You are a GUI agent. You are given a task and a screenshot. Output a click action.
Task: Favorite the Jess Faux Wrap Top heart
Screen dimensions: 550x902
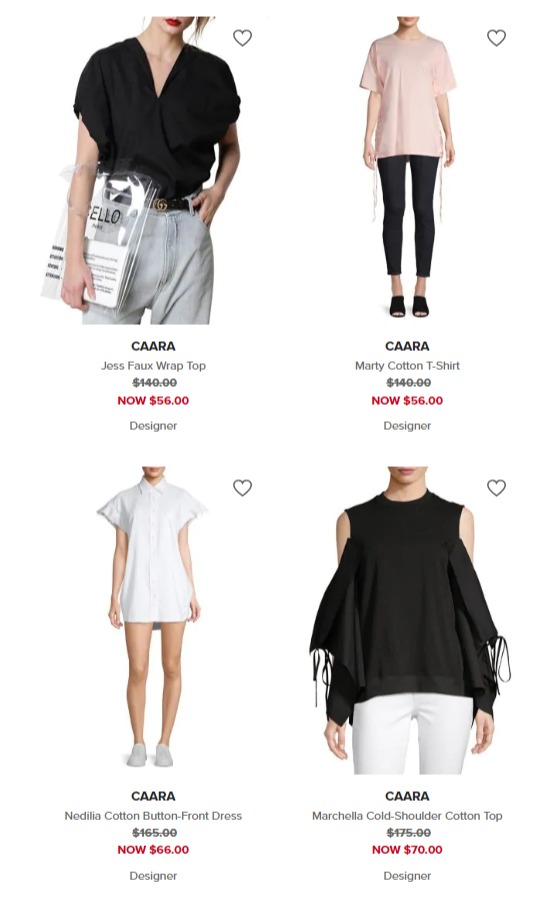242,38
